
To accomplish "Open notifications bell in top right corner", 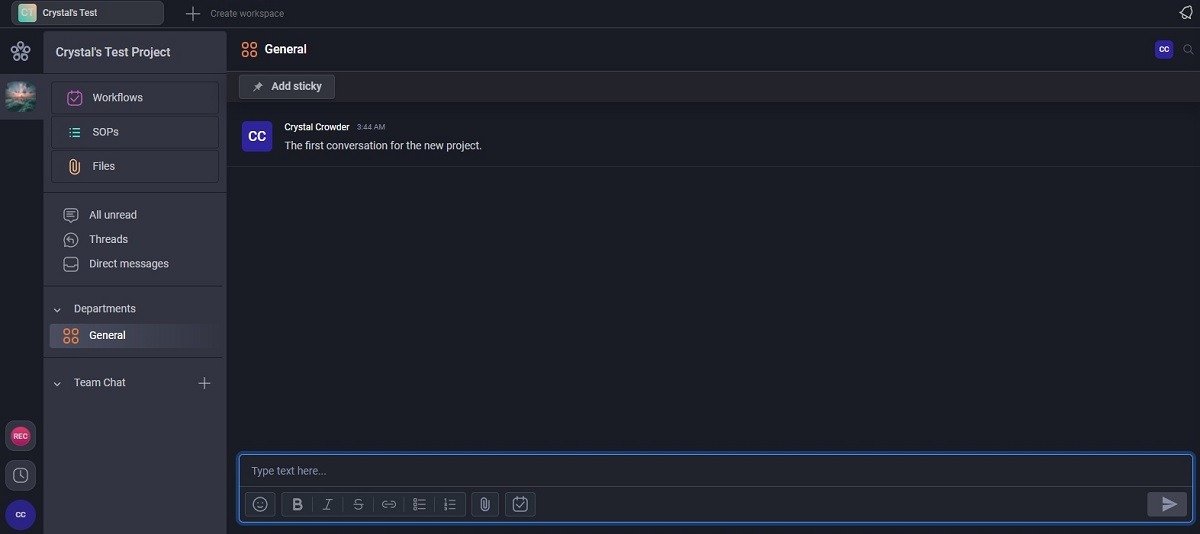I will [x=1186, y=12].
